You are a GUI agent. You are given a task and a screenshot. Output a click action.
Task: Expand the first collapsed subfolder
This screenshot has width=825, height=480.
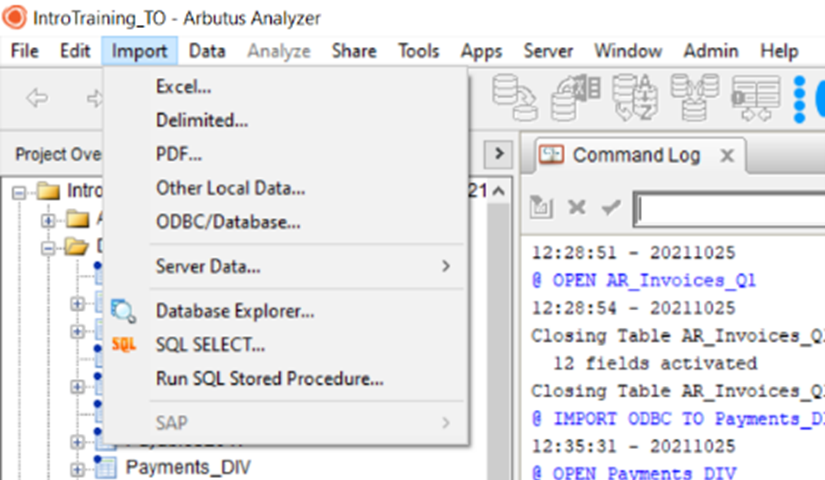click(48, 220)
